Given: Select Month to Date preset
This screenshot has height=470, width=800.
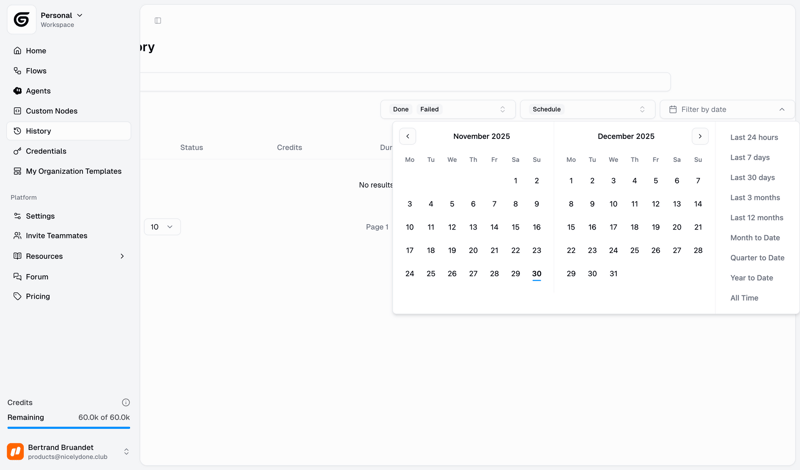Looking at the screenshot, I should click(755, 238).
